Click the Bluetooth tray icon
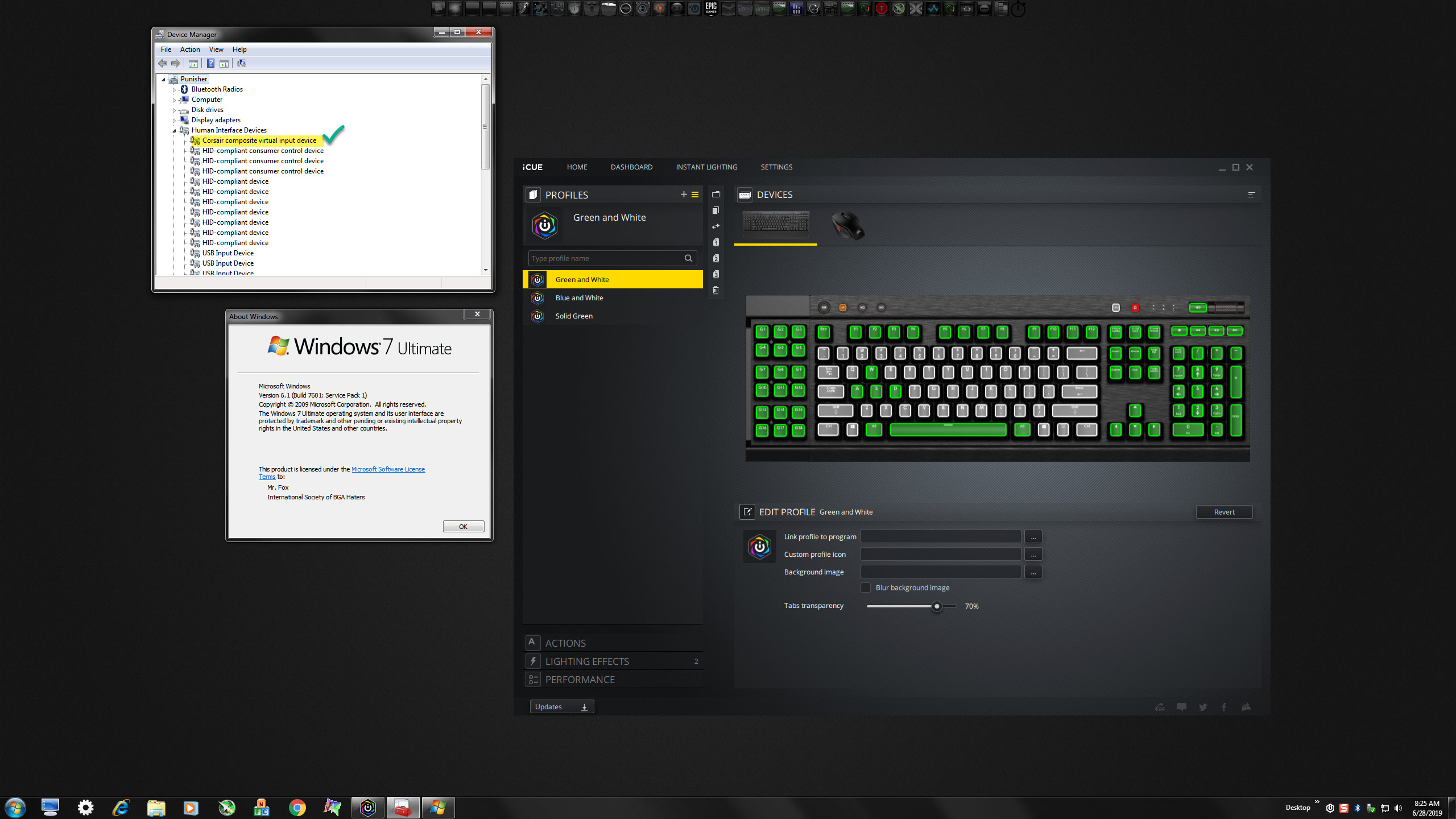The image size is (1456, 819). pyautogui.click(x=1358, y=808)
